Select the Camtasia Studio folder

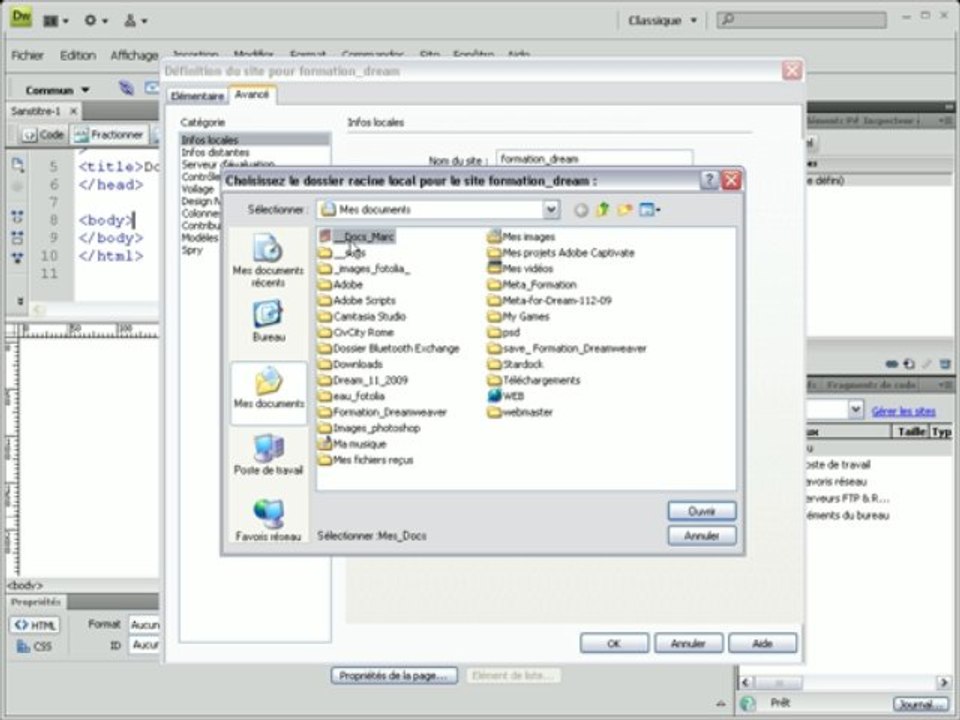[362, 316]
